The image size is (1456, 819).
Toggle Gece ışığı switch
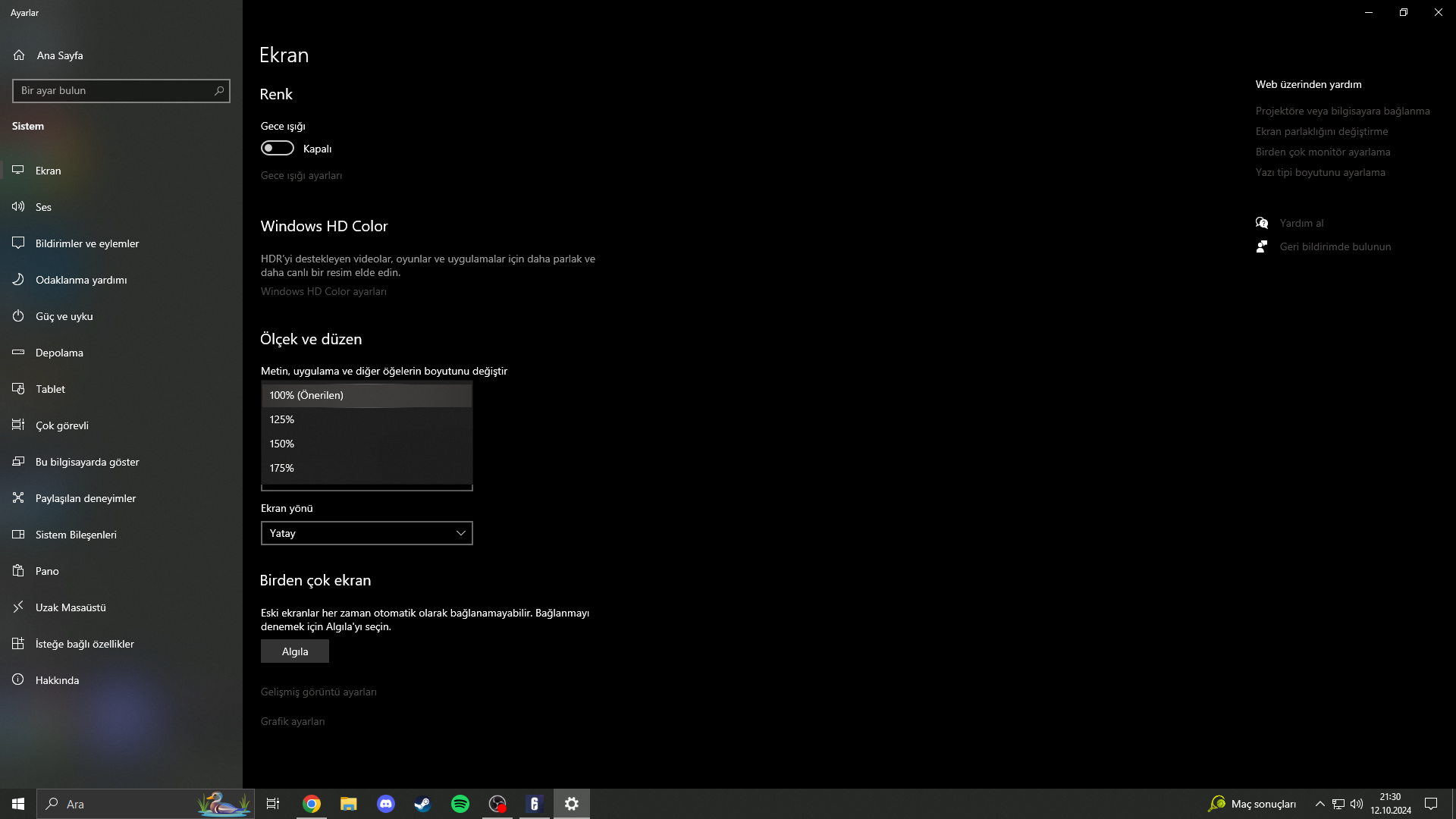click(278, 149)
